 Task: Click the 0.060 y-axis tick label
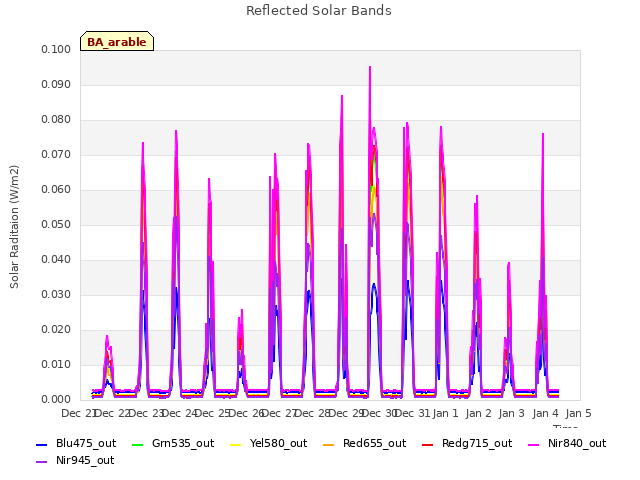point(56,190)
